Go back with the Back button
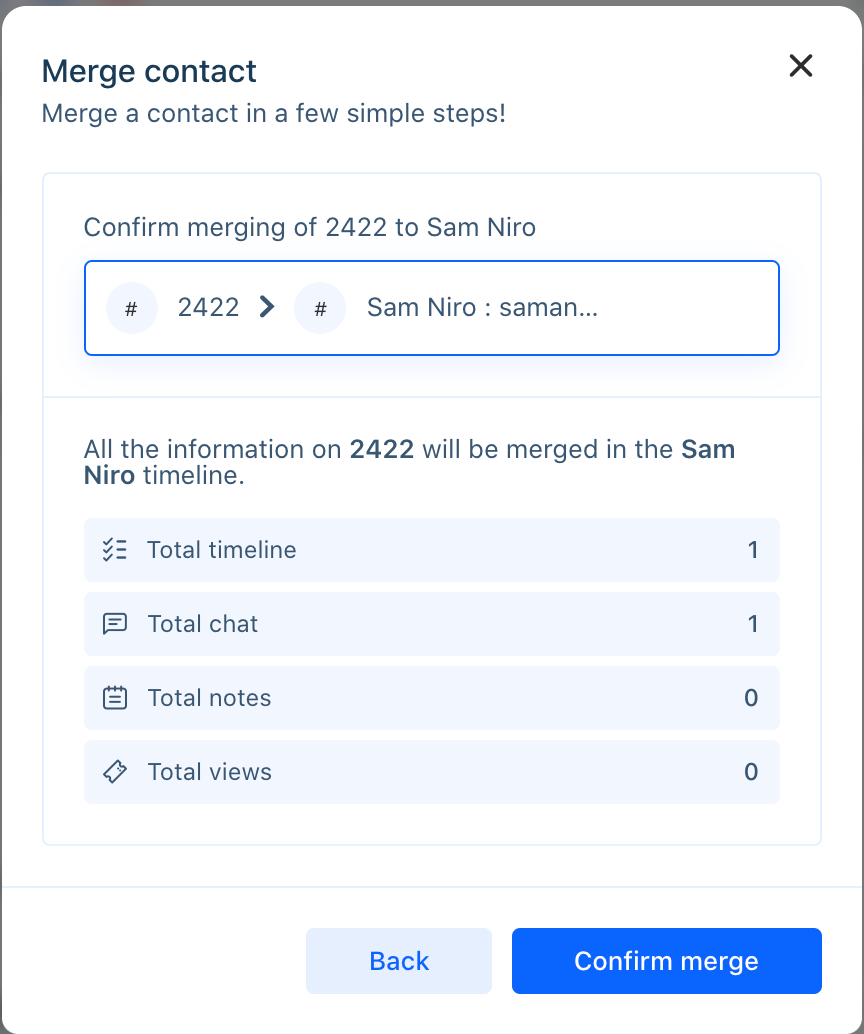Image resolution: width=864 pixels, height=1034 pixels. point(398,961)
